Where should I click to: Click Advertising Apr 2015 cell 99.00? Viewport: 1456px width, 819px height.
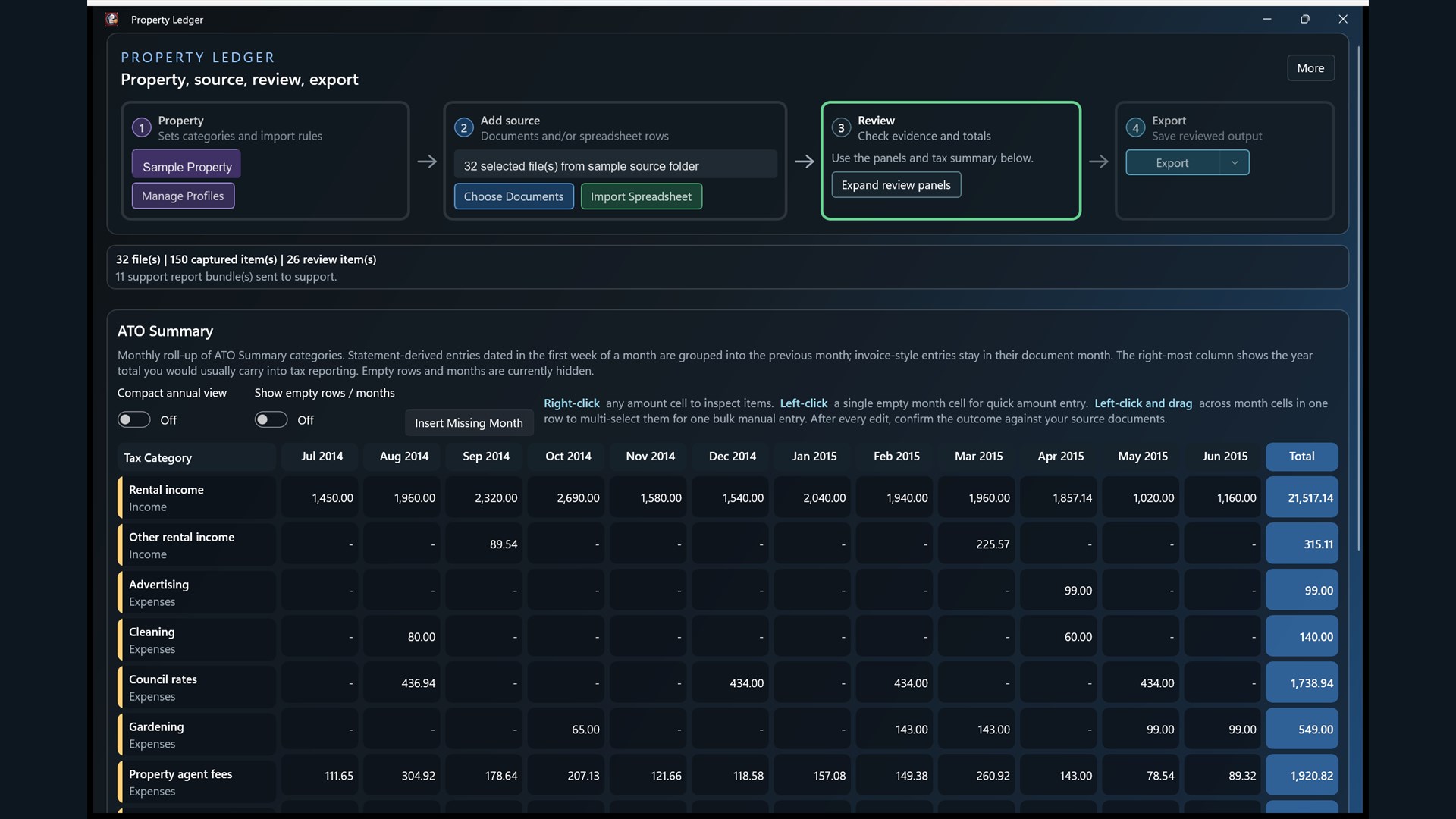click(1060, 591)
